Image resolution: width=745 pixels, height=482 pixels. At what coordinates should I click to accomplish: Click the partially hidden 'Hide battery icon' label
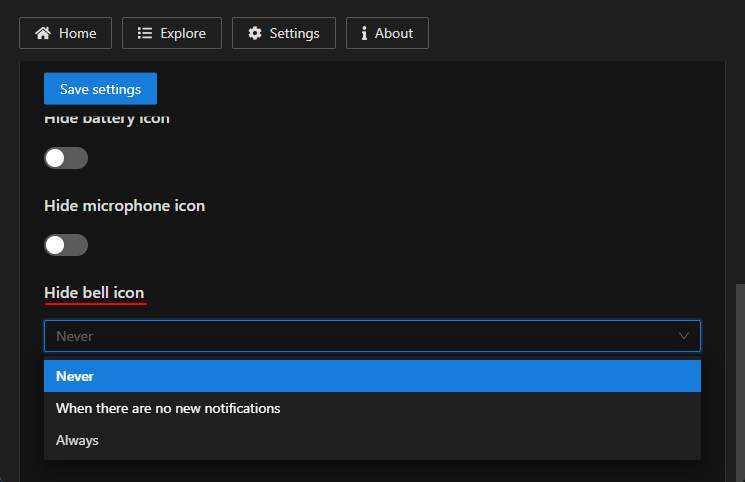(x=106, y=119)
